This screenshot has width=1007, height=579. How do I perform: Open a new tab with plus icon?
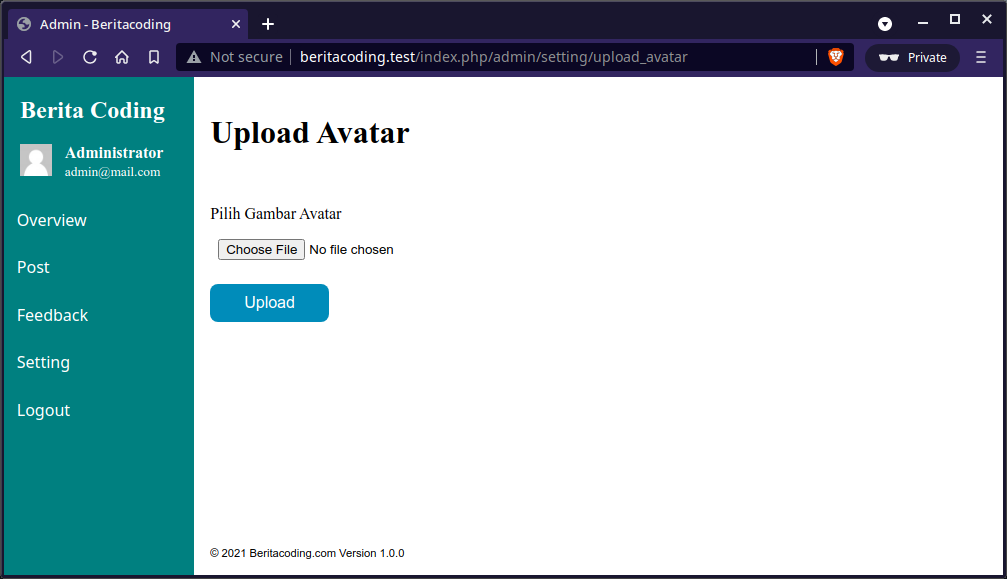(x=268, y=24)
